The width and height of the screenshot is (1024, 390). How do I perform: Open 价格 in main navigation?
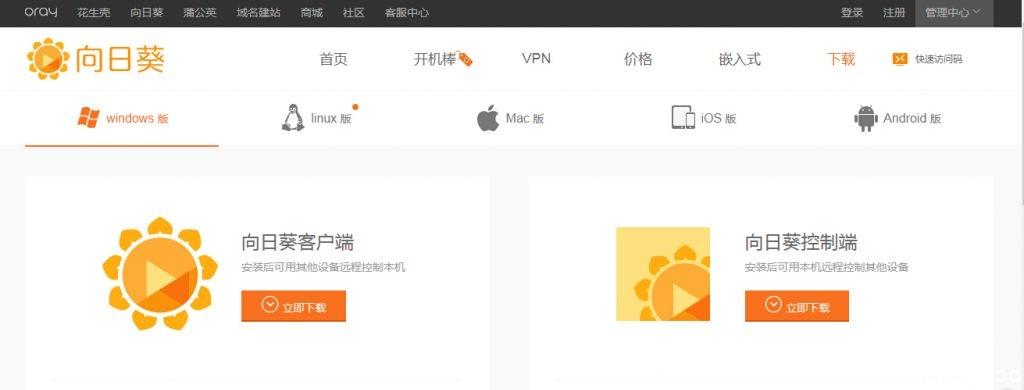[x=638, y=59]
